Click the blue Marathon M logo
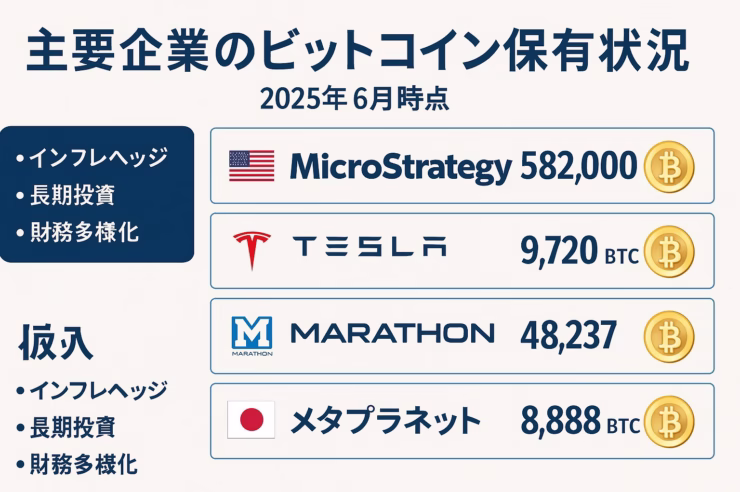Image resolution: width=740 pixels, height=492 pixels. coord(252,336)
